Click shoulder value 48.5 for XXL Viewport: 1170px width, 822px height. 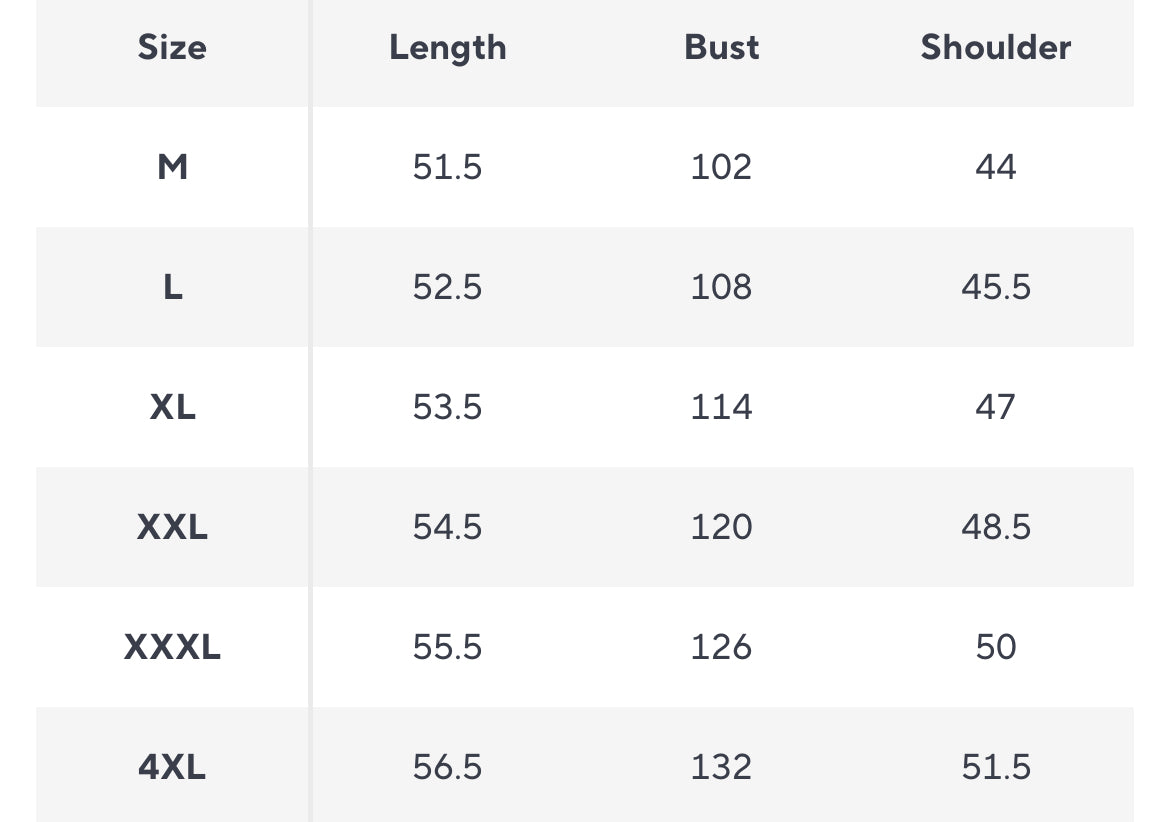tap(995, 527)
